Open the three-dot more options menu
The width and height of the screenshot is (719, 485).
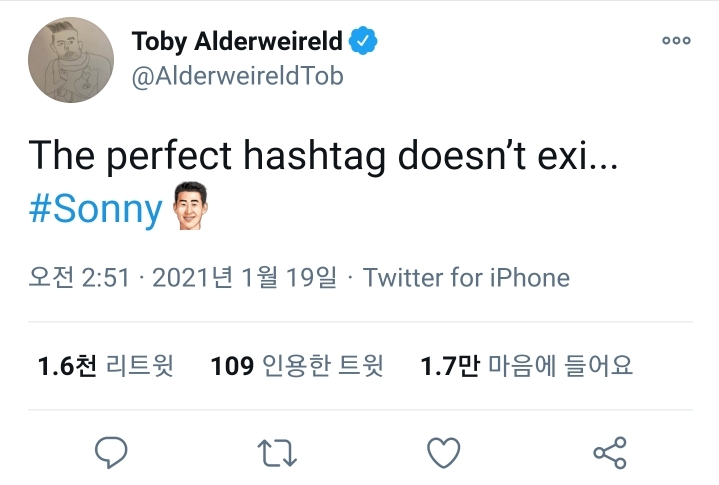(676, 41)
